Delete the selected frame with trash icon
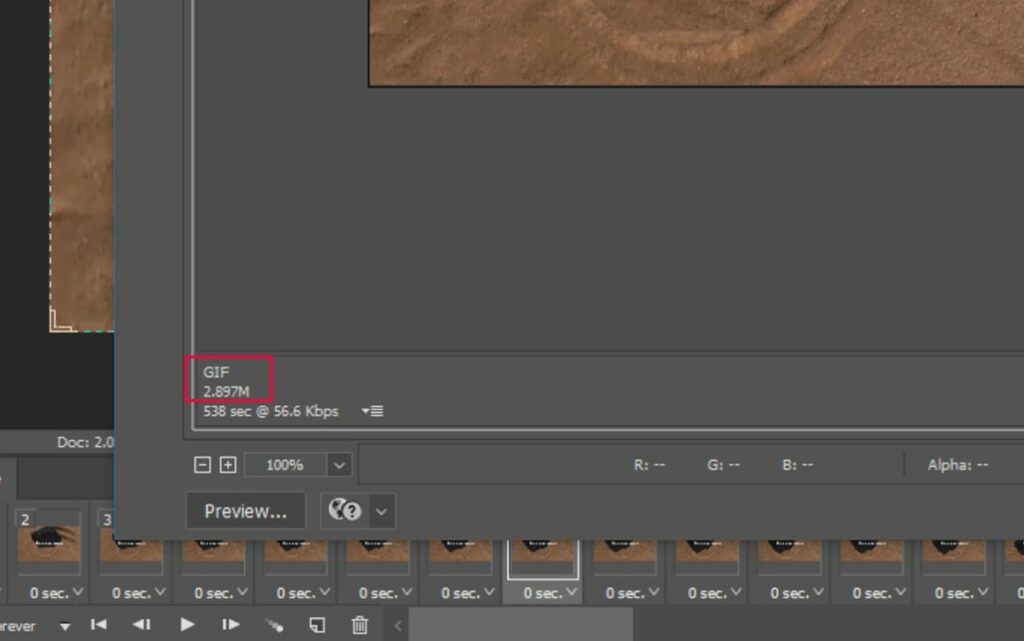Image resolution: width=1024 pixels, height=641 pixels. tap(360, 625)
